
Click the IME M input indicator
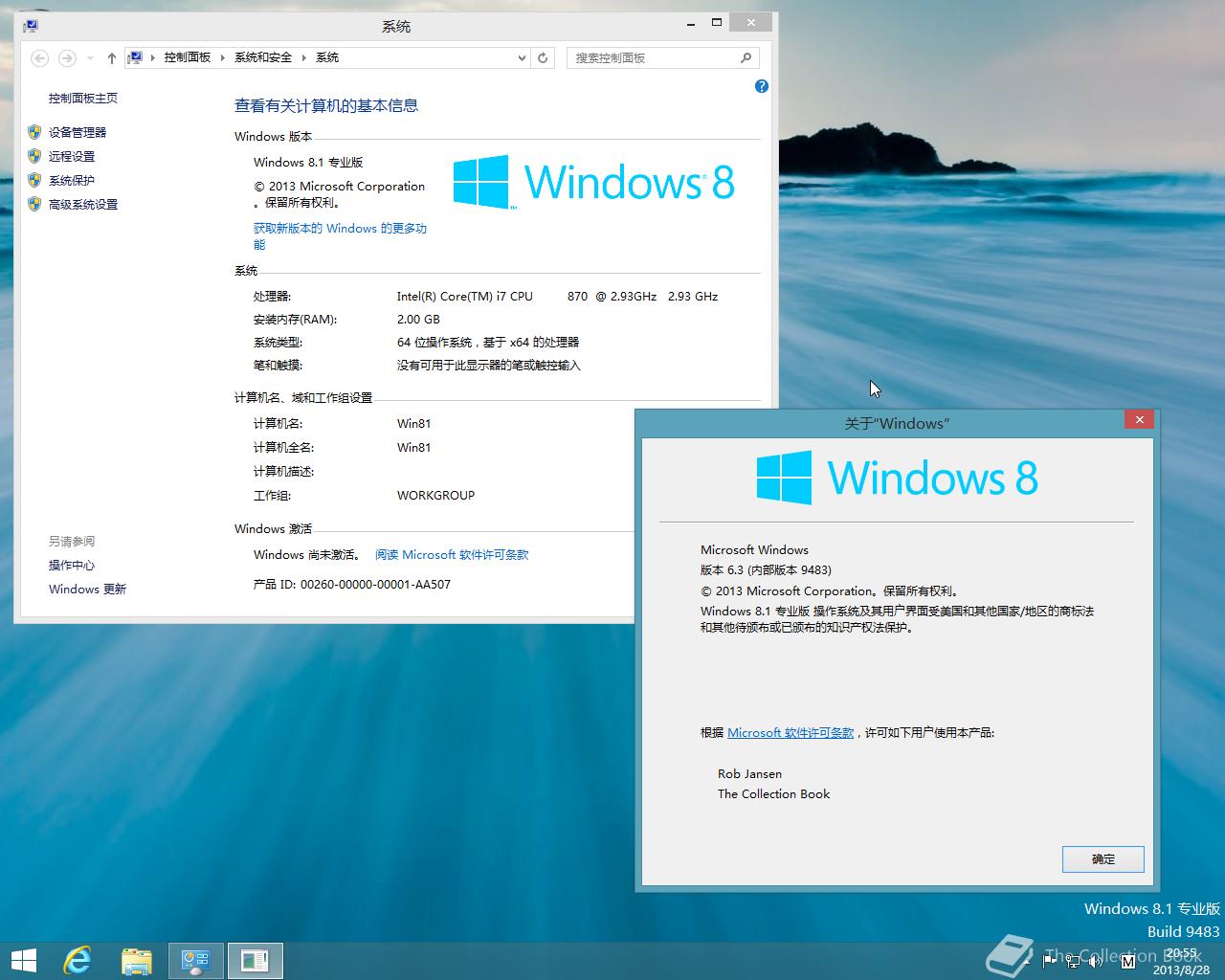[x=1127, y=960]
